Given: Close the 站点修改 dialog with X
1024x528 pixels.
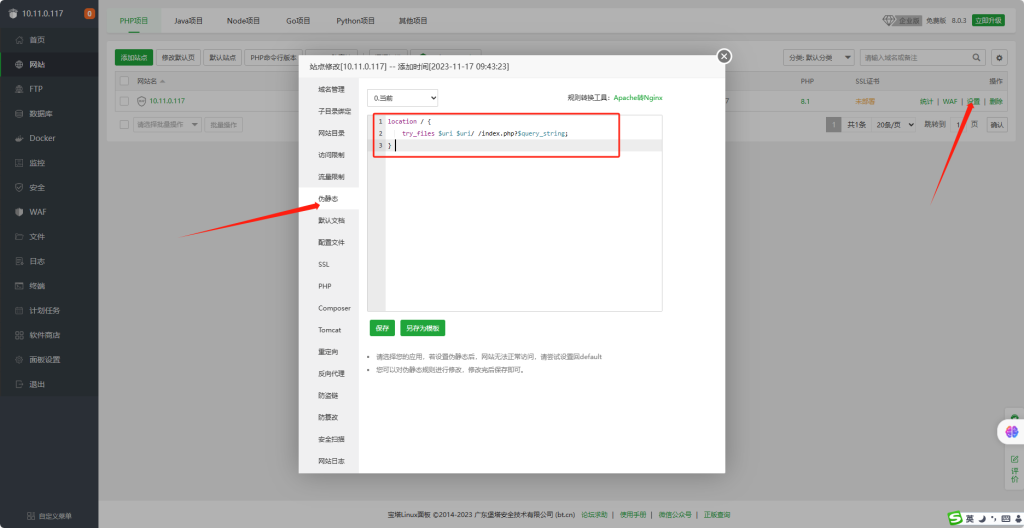Looking at the screenshot, I should point(724,56).
